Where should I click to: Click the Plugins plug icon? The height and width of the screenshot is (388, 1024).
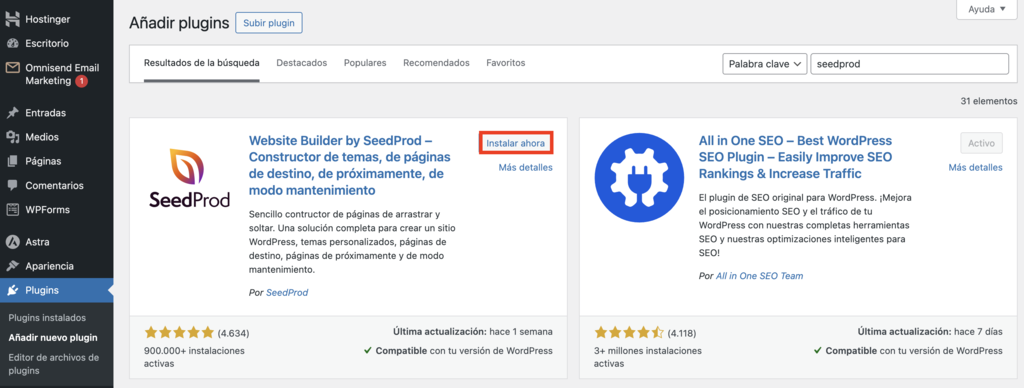coord(12,291)
